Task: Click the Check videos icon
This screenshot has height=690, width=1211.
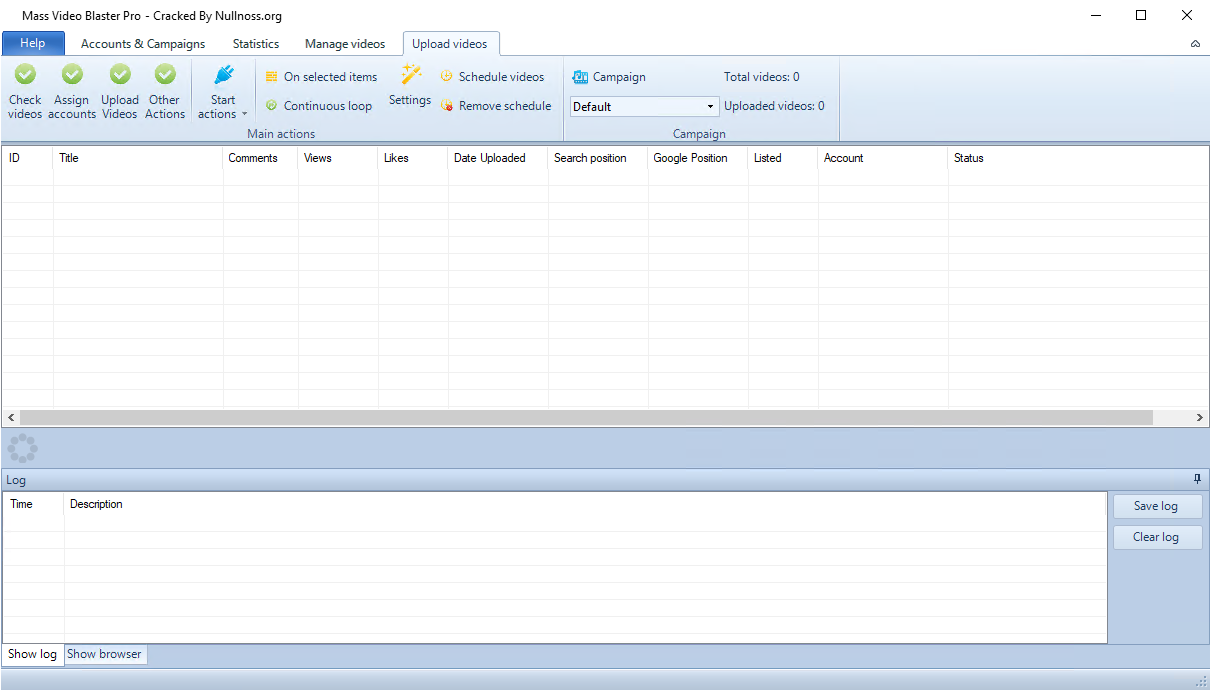Action: [x=25, y=75]
